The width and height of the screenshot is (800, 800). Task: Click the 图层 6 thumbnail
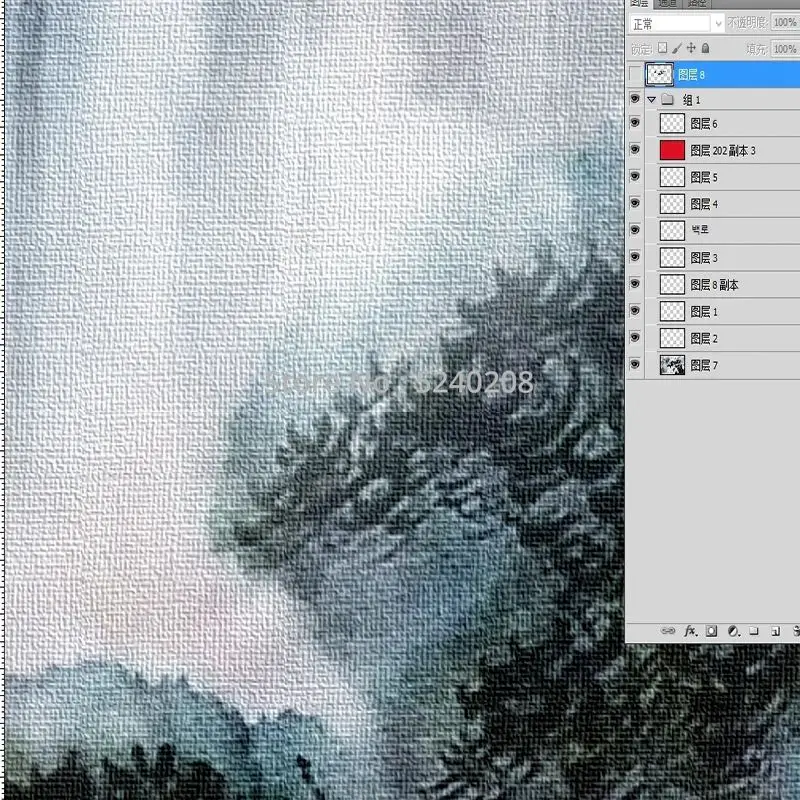(x=672, y=123)
